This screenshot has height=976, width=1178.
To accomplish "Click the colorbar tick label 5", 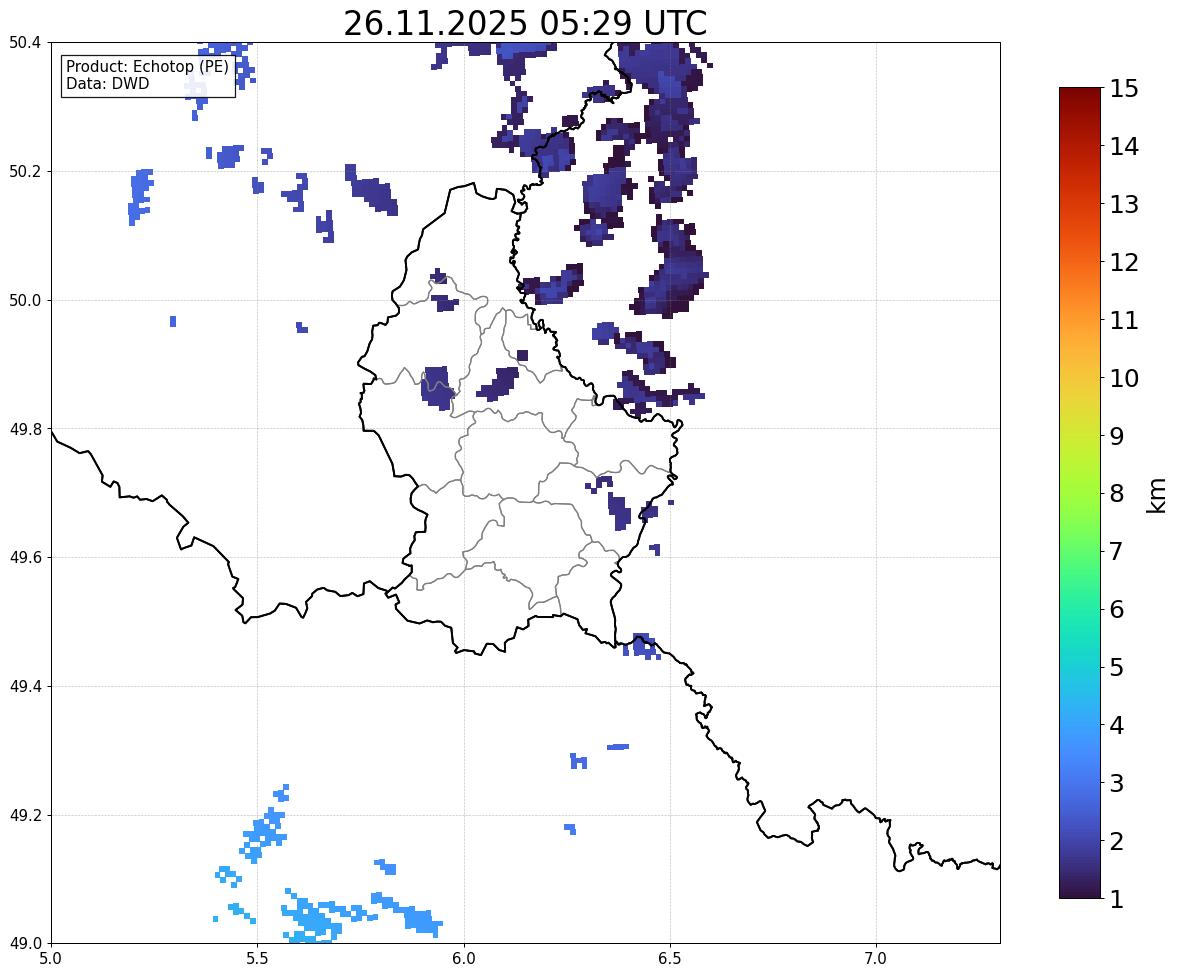I will click(1117, 667).
